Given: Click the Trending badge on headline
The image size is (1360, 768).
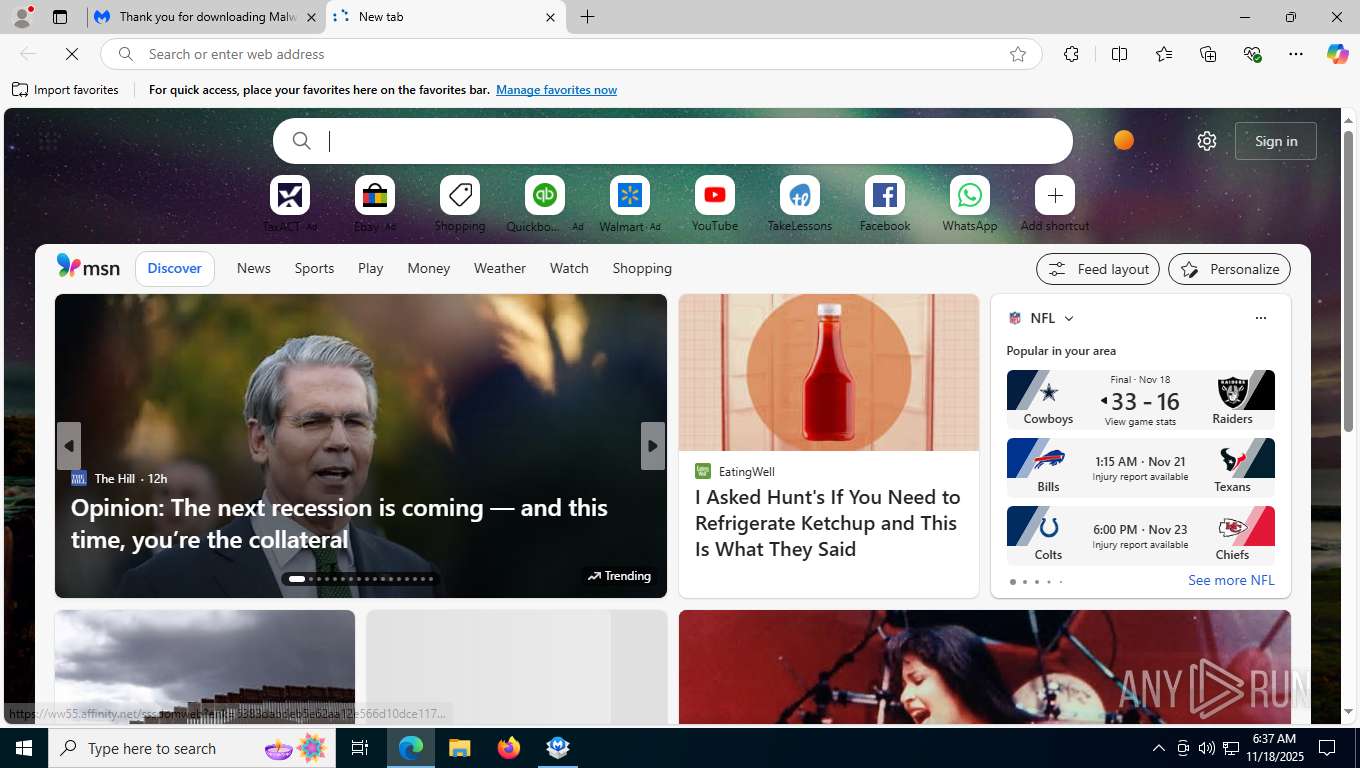Looking at the screenshot, I should (x=619, y=576).
